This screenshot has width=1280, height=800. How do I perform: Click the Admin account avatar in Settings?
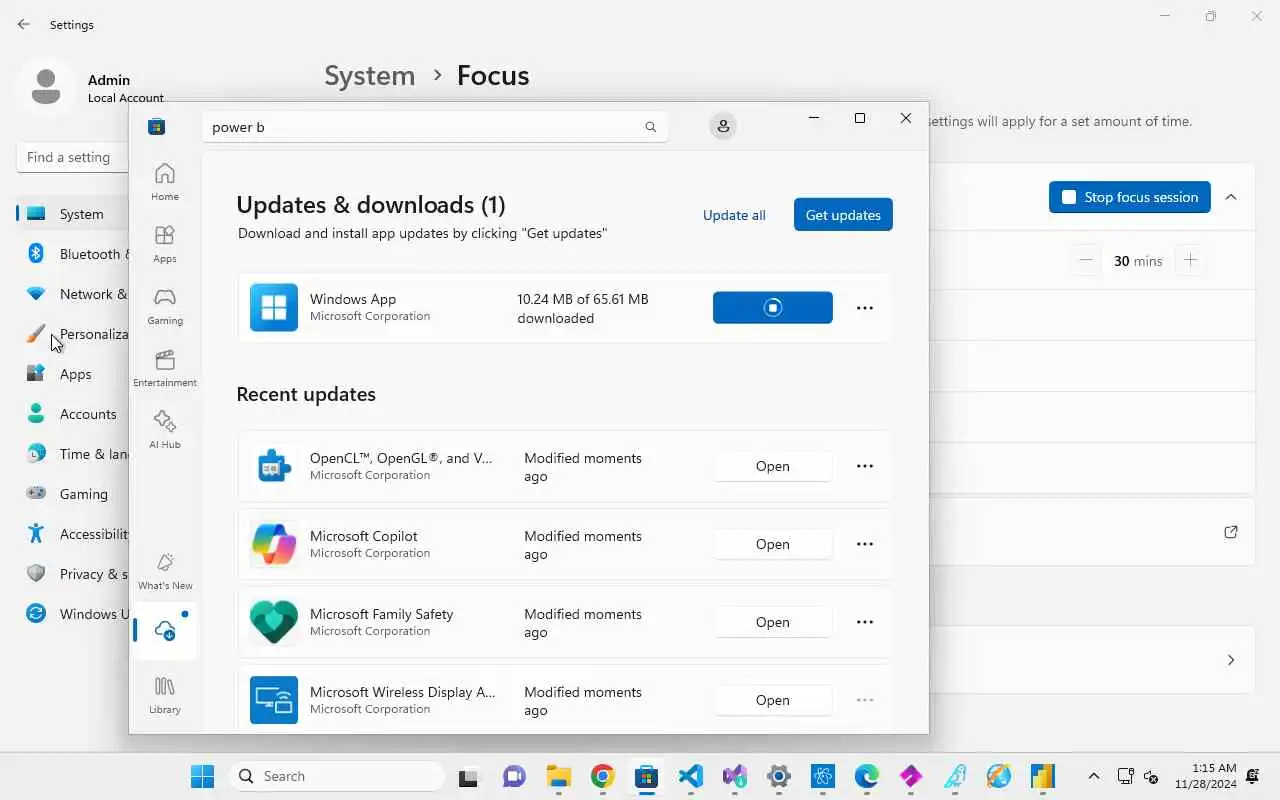(46, 87)
